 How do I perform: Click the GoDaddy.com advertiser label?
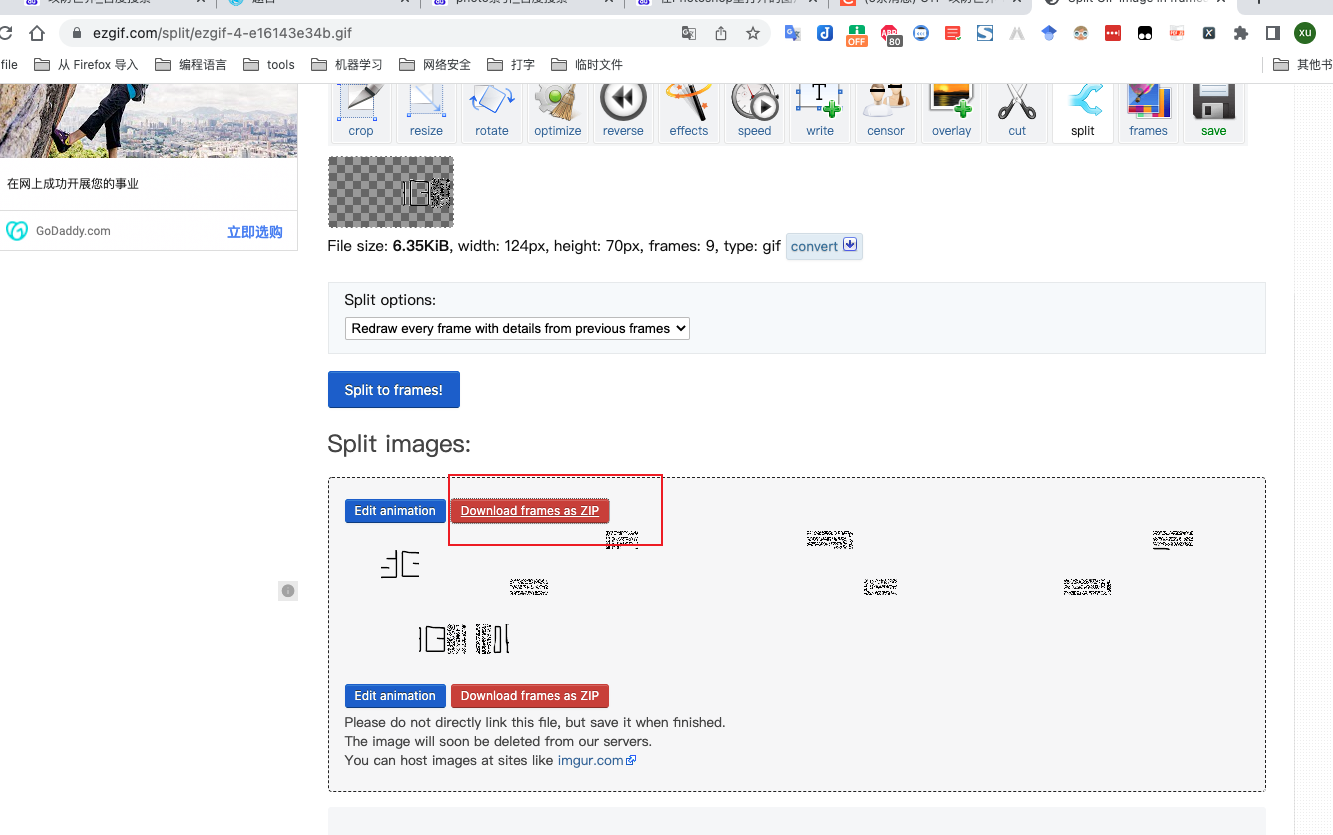click(x=73, y=231)
